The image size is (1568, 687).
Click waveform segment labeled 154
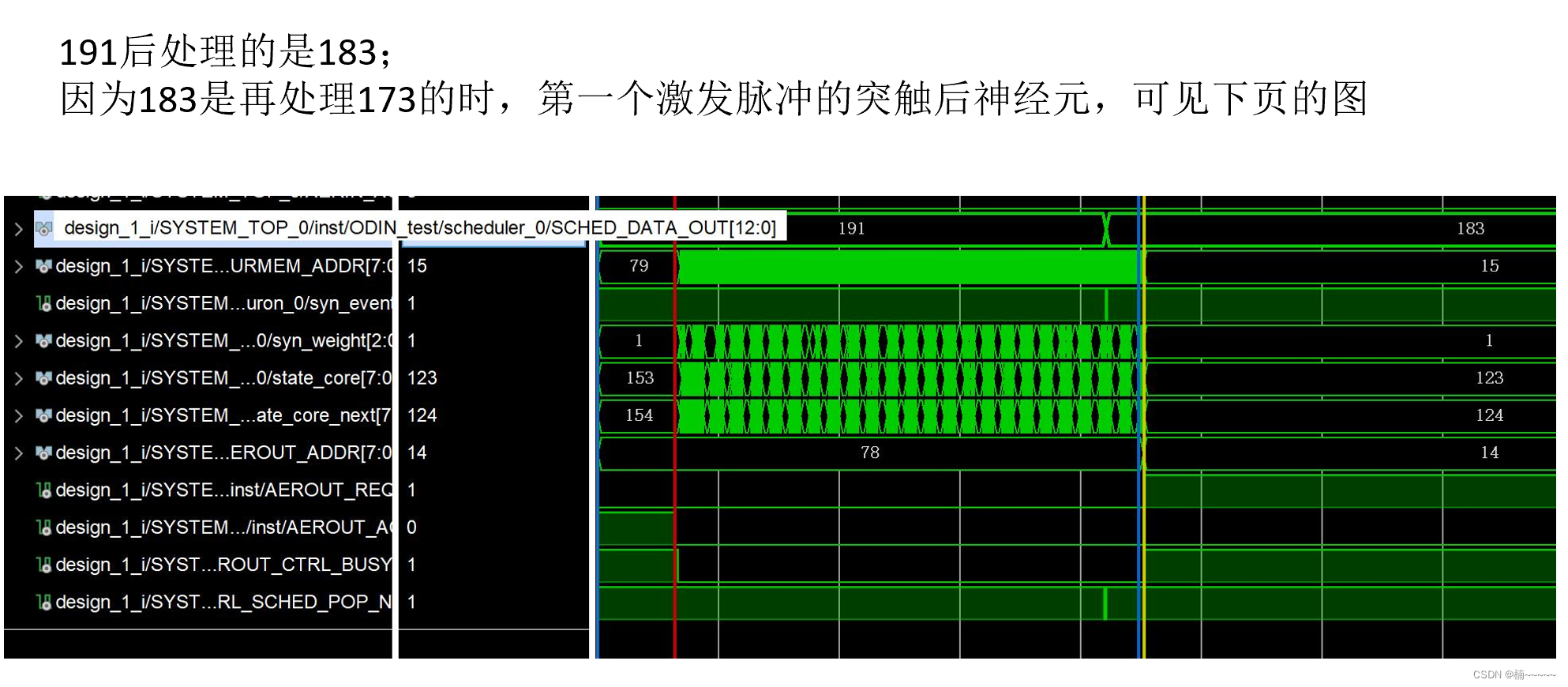pyautogui.click(x=640, y=415)
